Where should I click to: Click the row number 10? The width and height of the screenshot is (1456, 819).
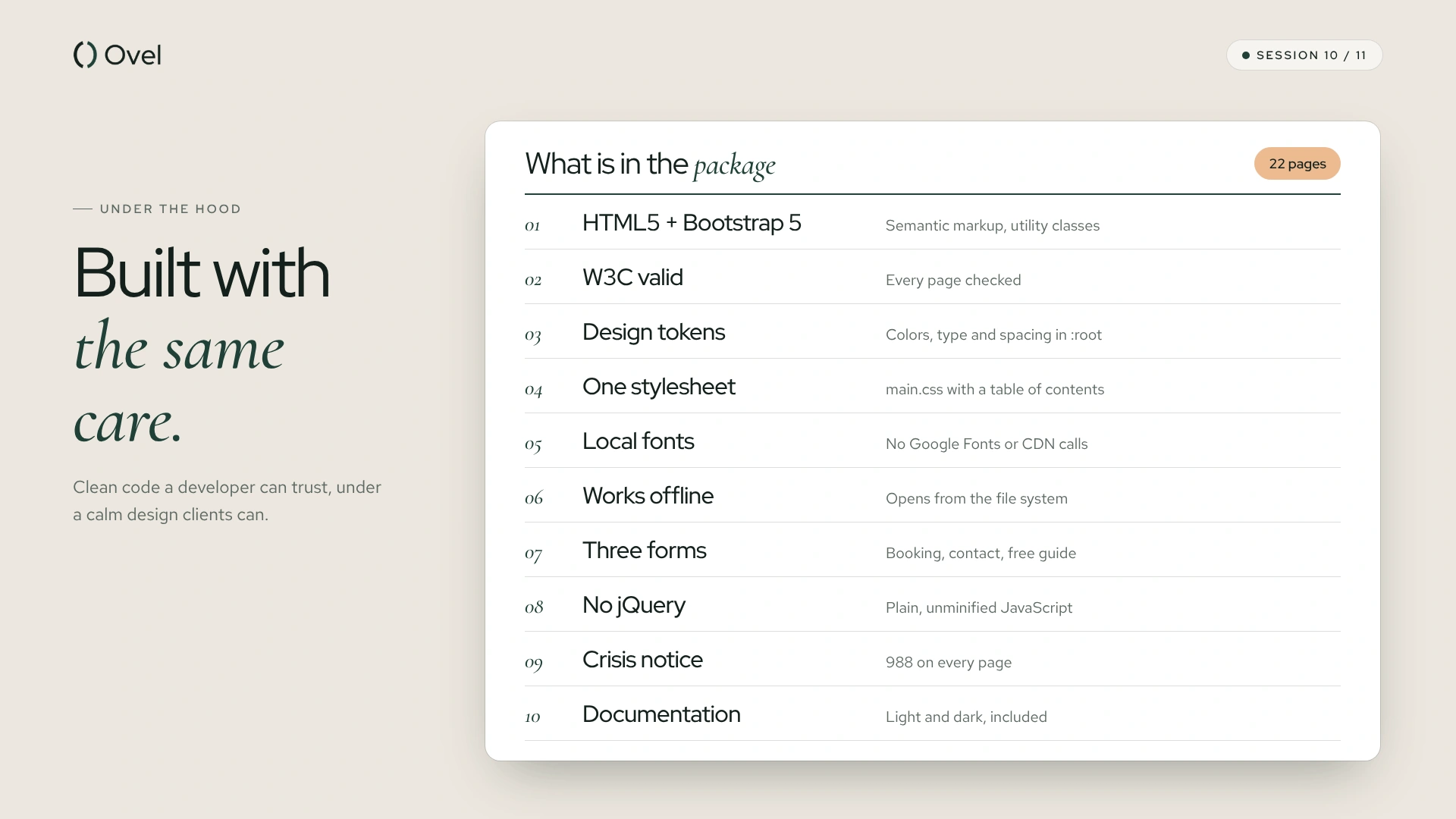tap(532, 717)
